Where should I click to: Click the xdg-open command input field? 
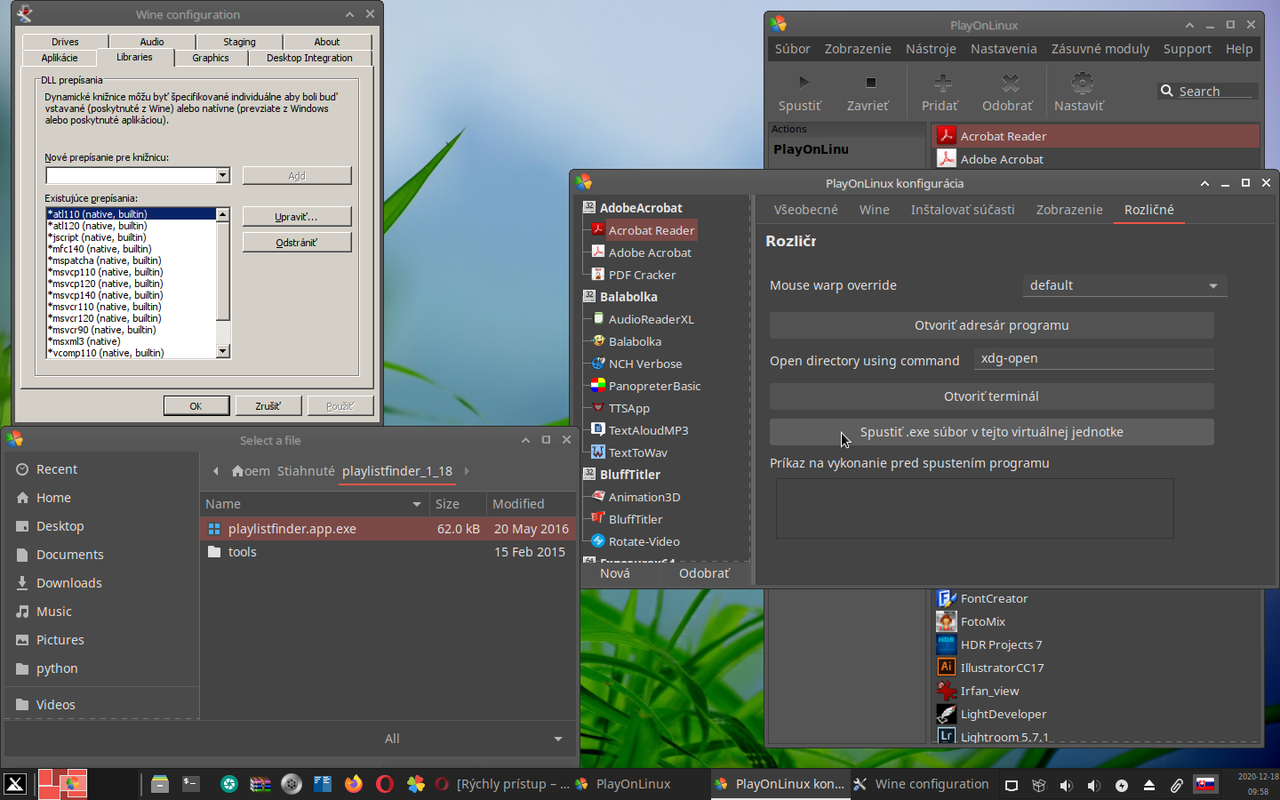click(x=1094, y=360)
